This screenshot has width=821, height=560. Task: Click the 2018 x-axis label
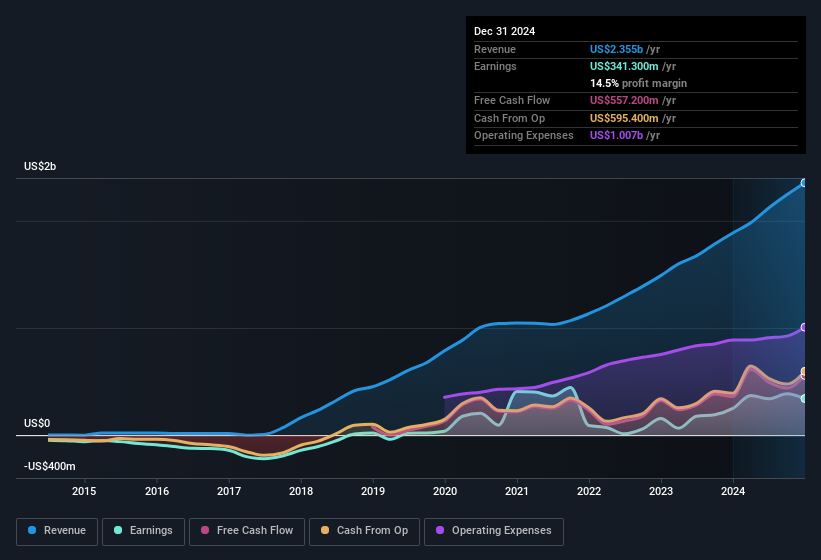pyautogui.click(x=301, y=491)
